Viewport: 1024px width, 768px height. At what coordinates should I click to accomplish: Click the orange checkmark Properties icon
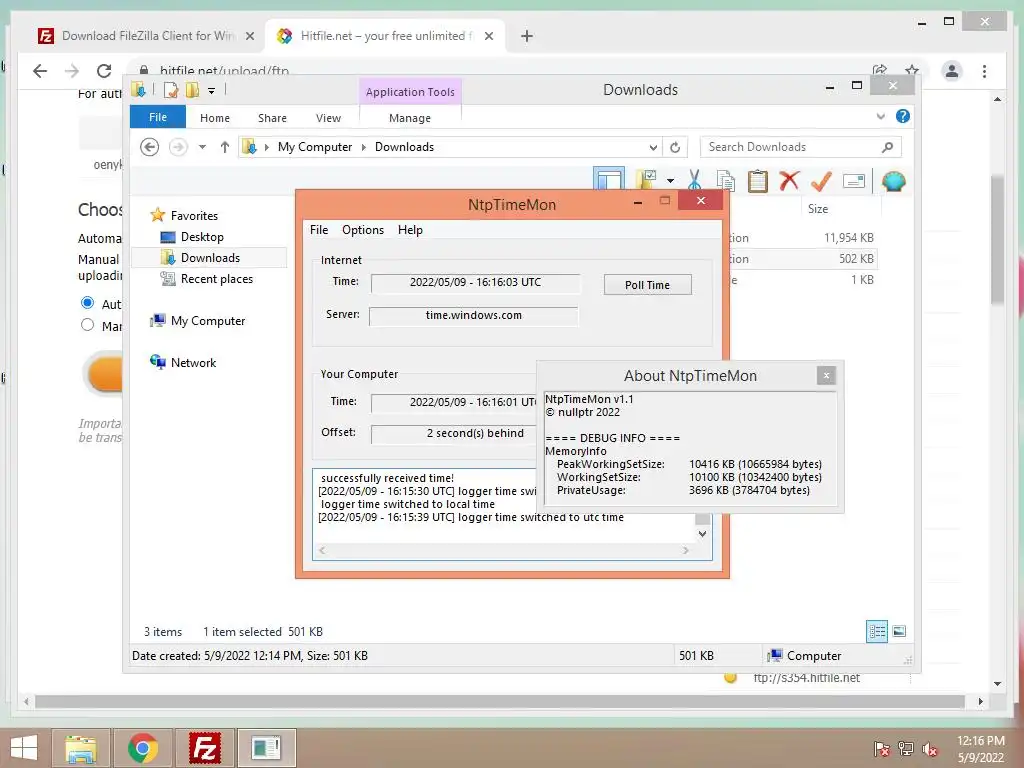pos(821,181)
